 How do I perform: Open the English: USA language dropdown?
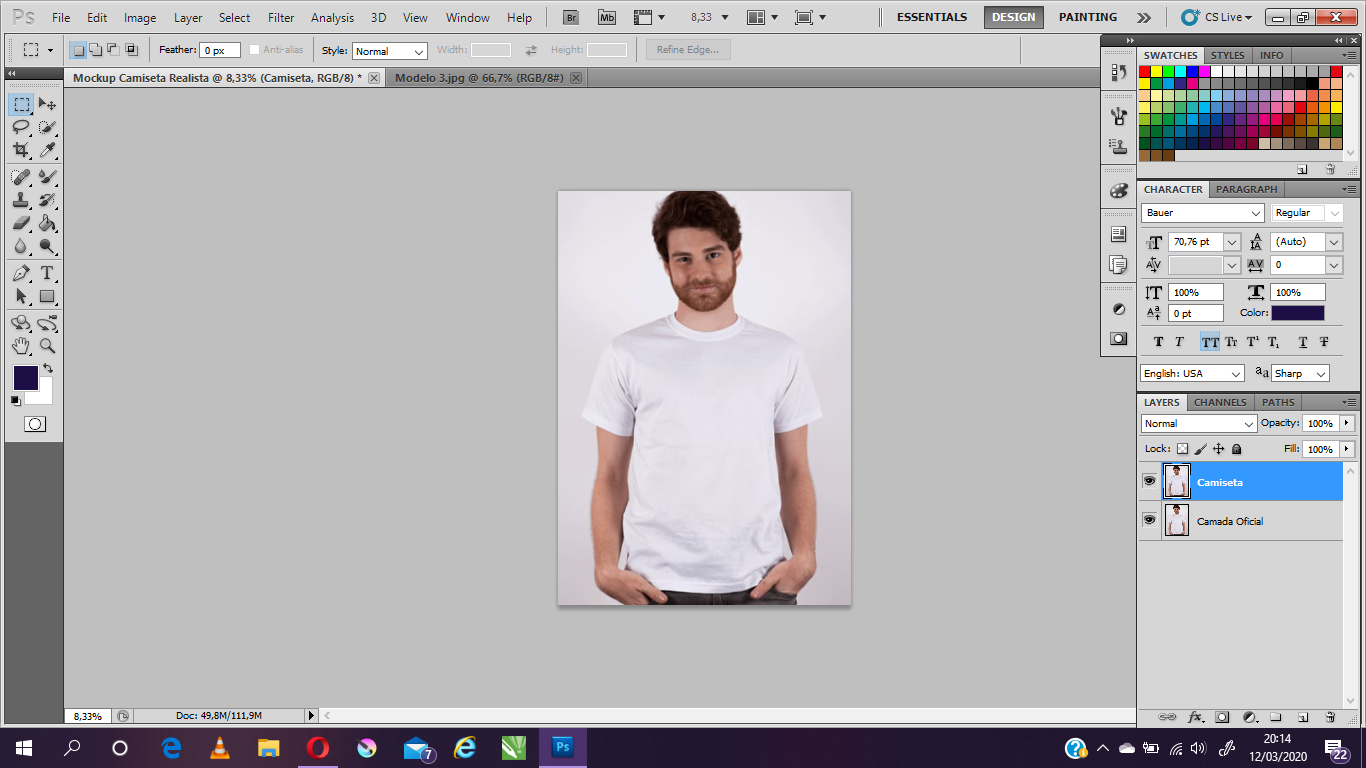tap(1192, 373)
